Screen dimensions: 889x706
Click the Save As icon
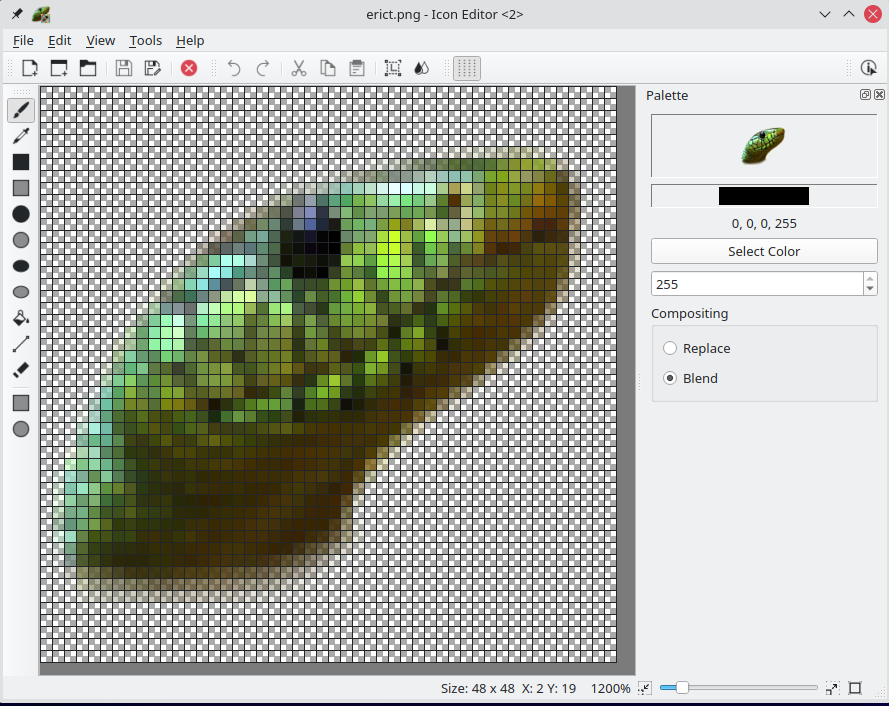point(153,68)
